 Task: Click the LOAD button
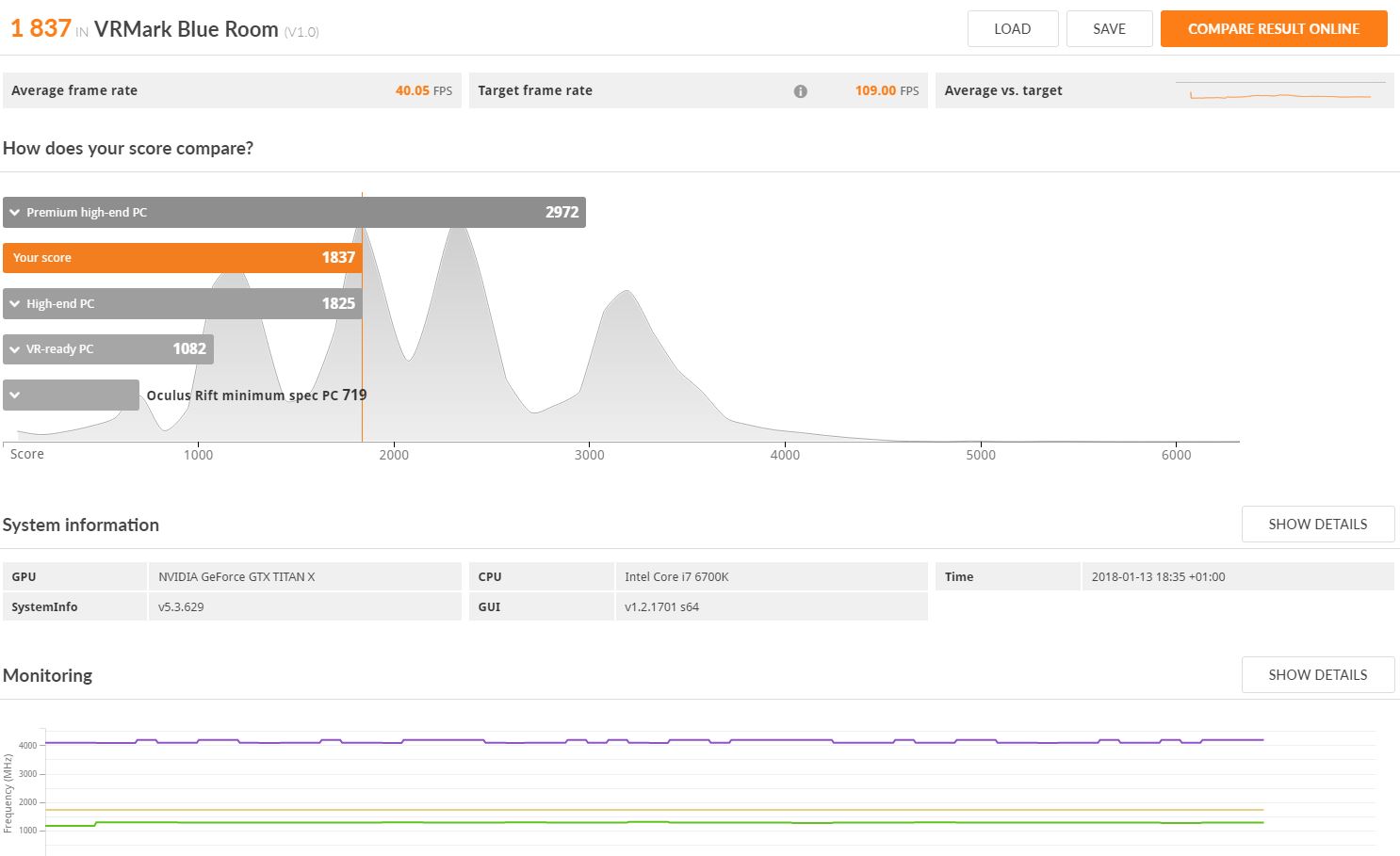click(1013, 29)
